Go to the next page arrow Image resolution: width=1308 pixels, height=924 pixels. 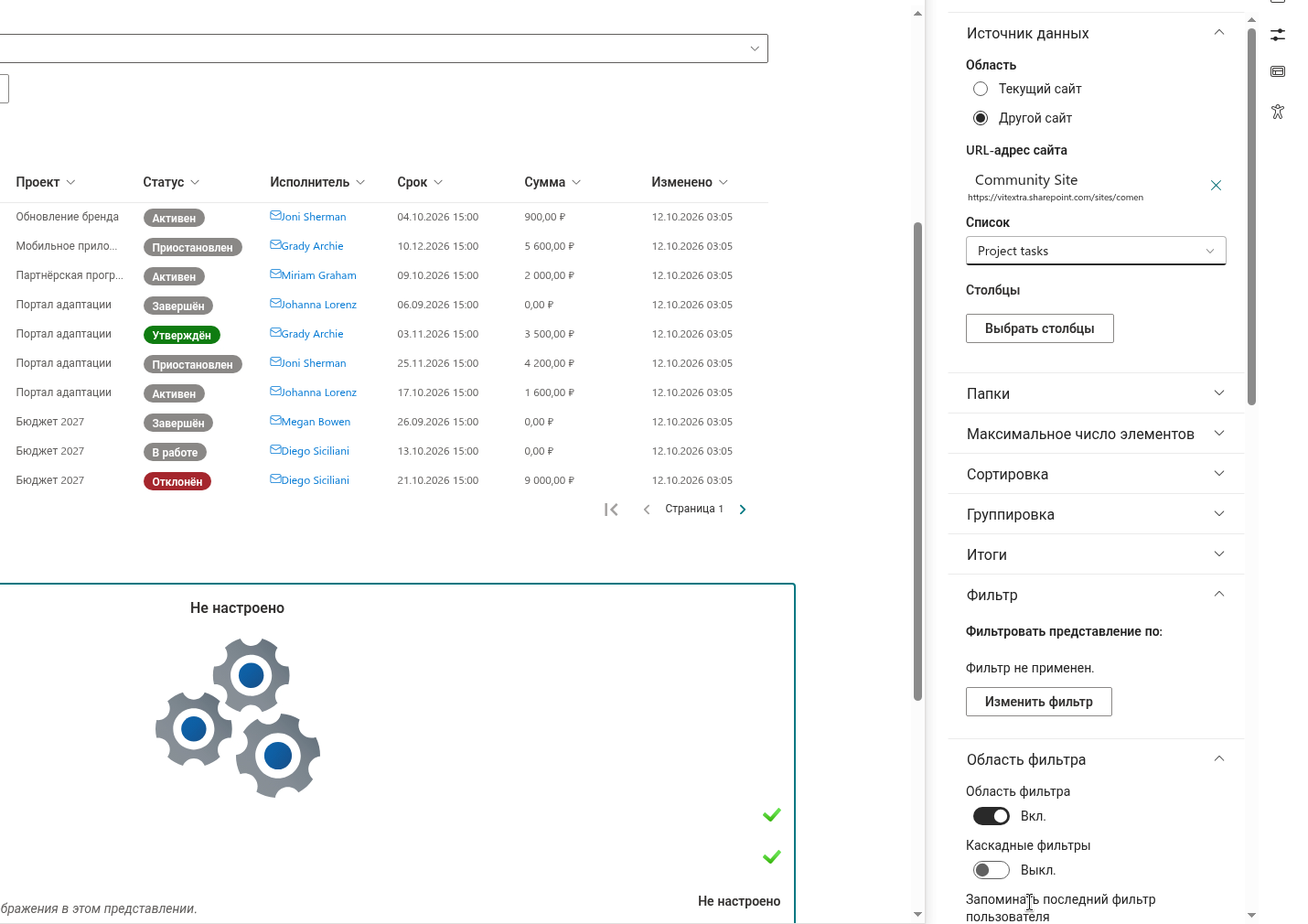pyautogui.click(x=743, y=510)
